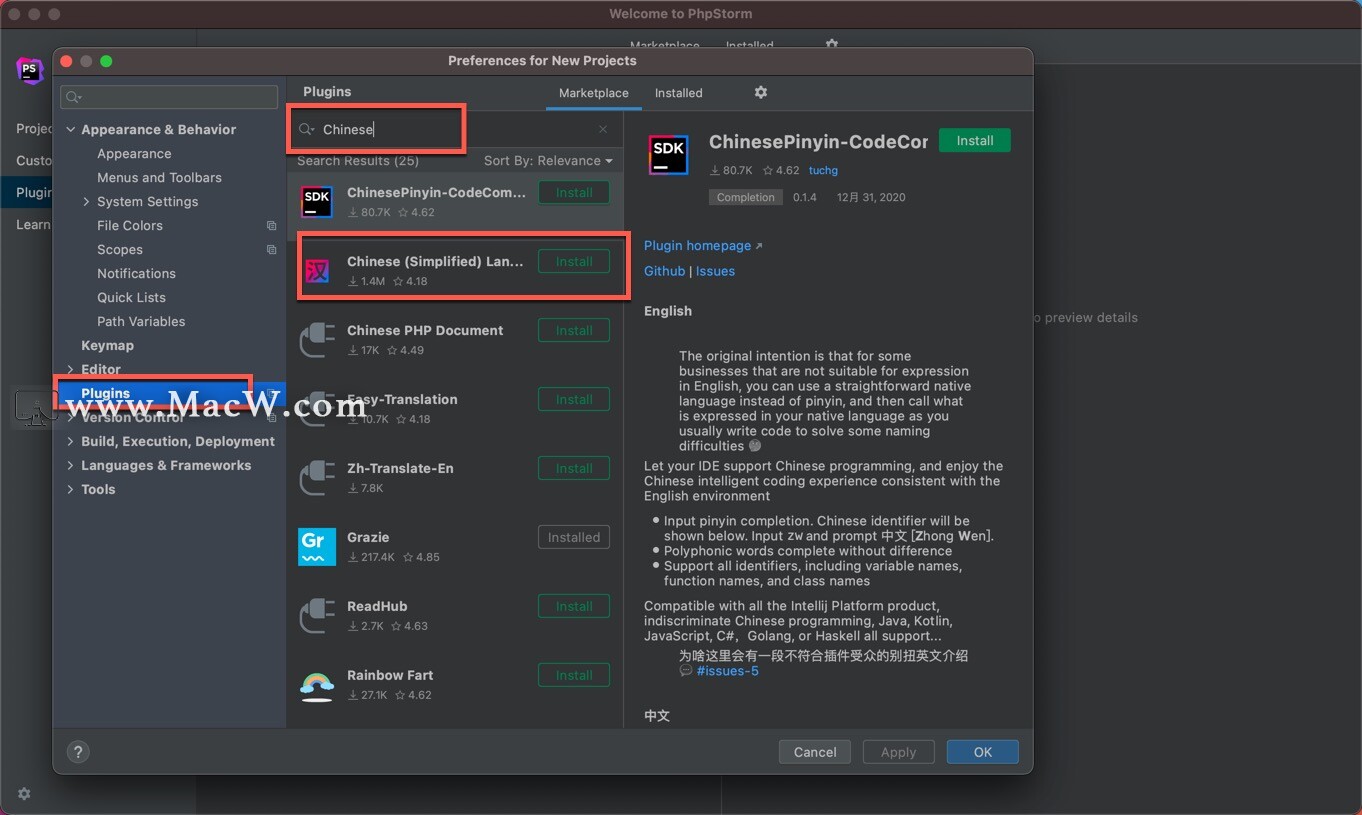Install the Easy-Translation plugin

(574, 400)
